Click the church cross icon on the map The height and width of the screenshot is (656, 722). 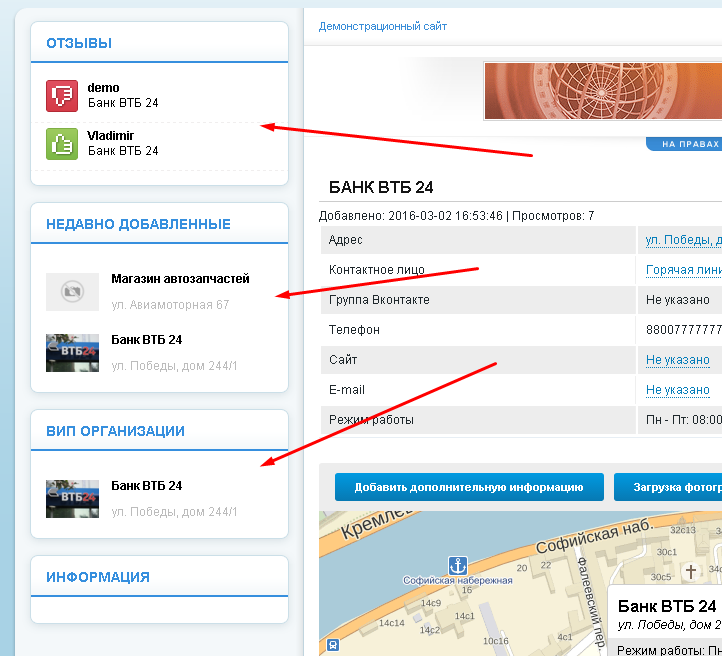click(690, 571)
